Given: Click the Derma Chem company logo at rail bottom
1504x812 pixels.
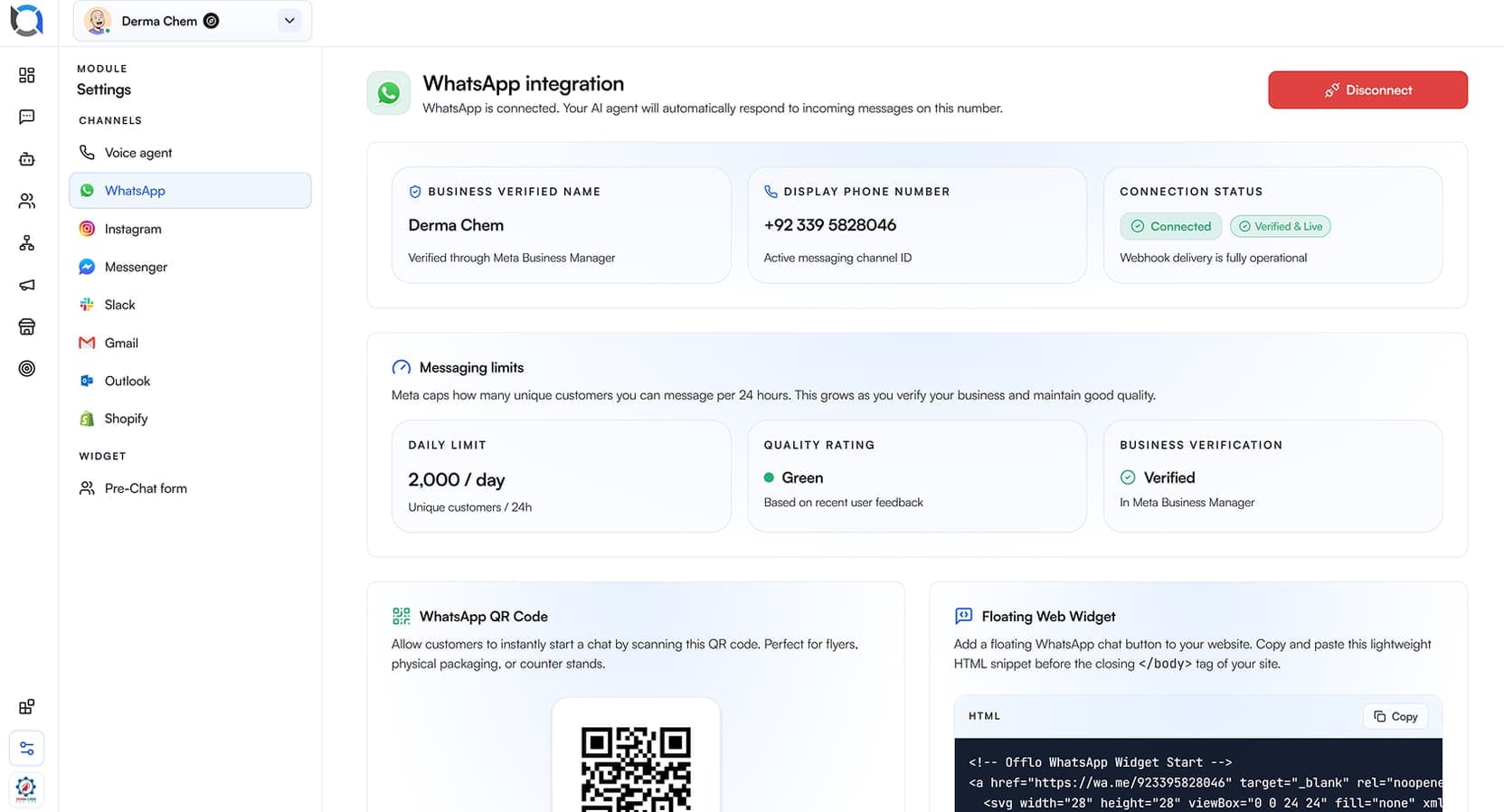Looking at the screenshot, I should (26, 788).
